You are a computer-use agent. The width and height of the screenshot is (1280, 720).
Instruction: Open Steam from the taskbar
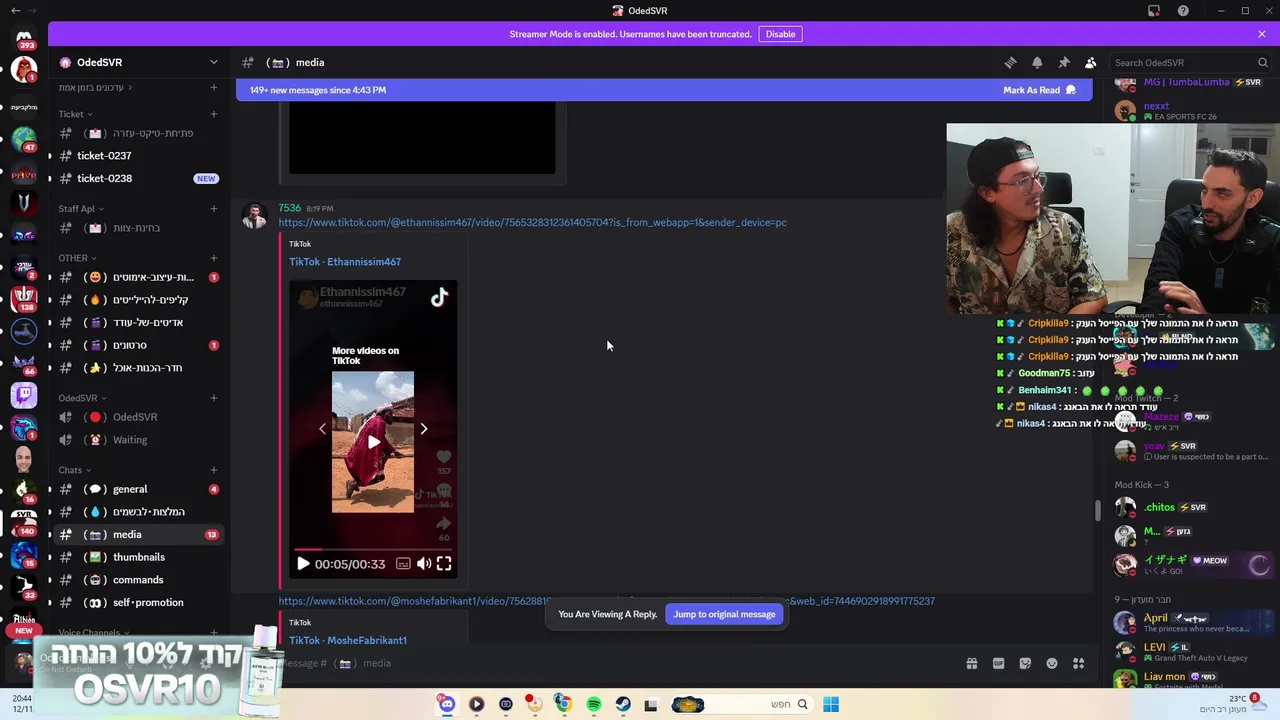[x=623, y=704]
